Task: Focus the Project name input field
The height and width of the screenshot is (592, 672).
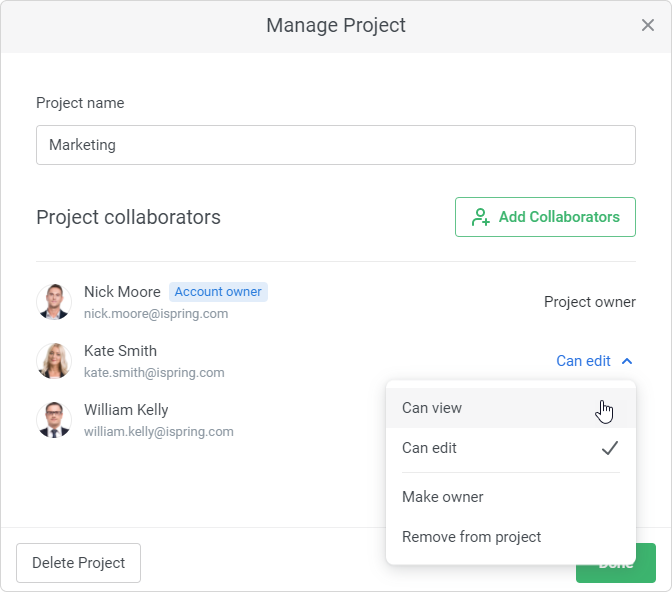Action: tap(336, 145)
